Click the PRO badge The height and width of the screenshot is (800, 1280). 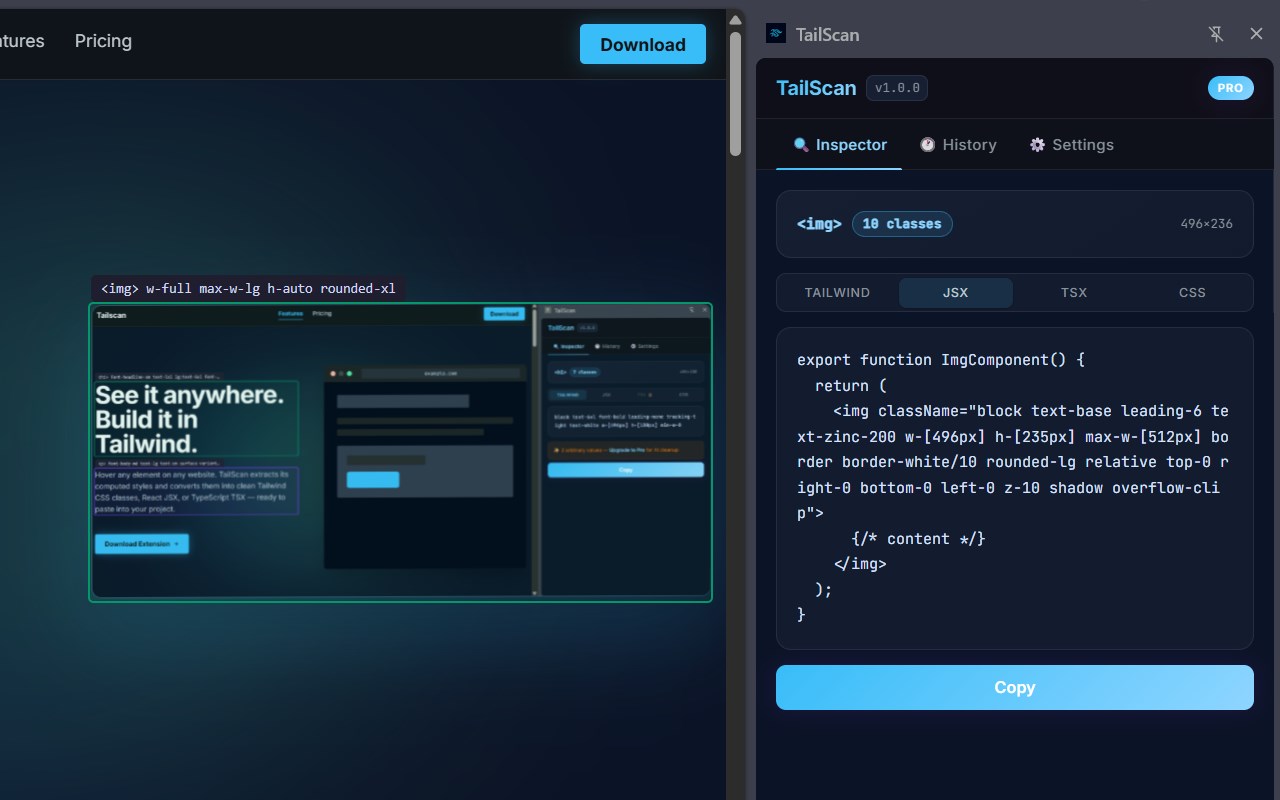tap(1231, 88)
